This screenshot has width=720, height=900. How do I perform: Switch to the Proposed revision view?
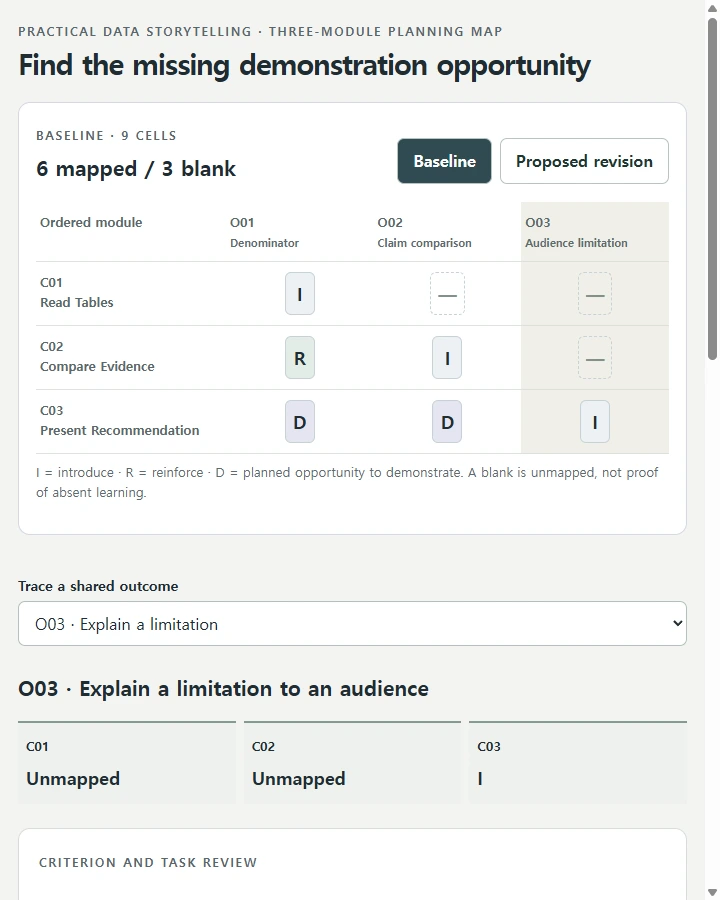click(584, 161)
